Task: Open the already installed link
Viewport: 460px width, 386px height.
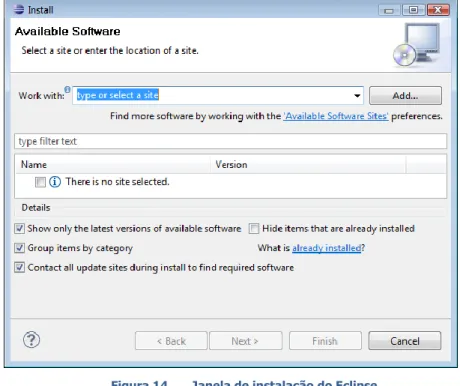Action: pos(327,248)
